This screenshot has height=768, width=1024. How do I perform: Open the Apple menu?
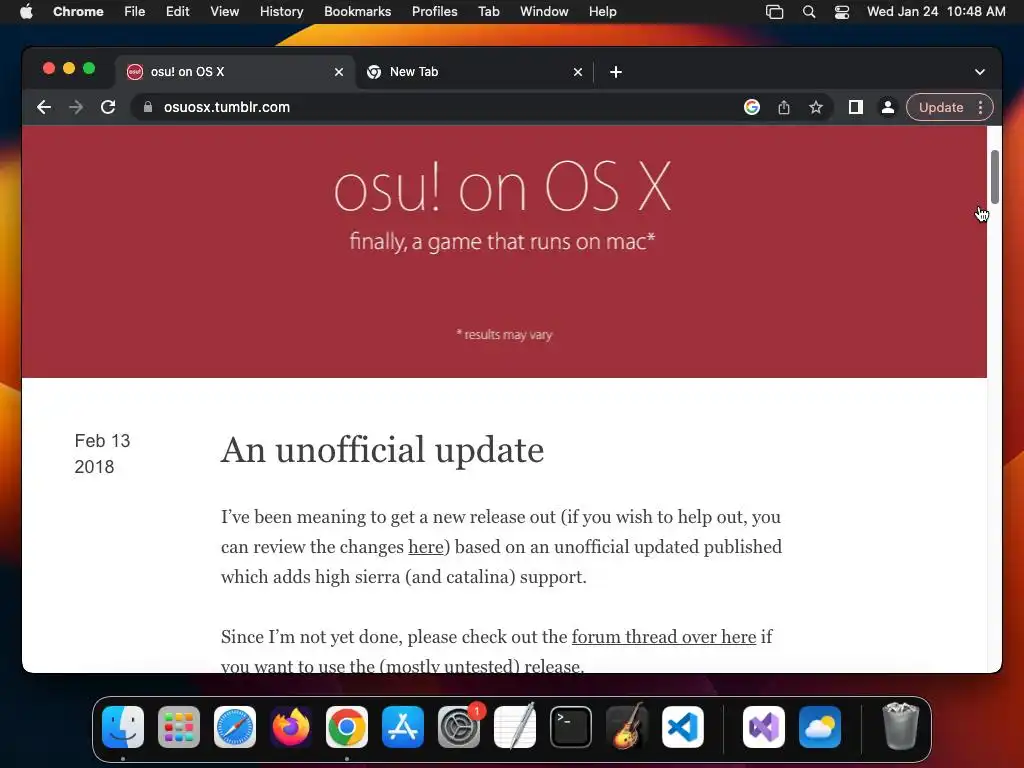[26, 12]
